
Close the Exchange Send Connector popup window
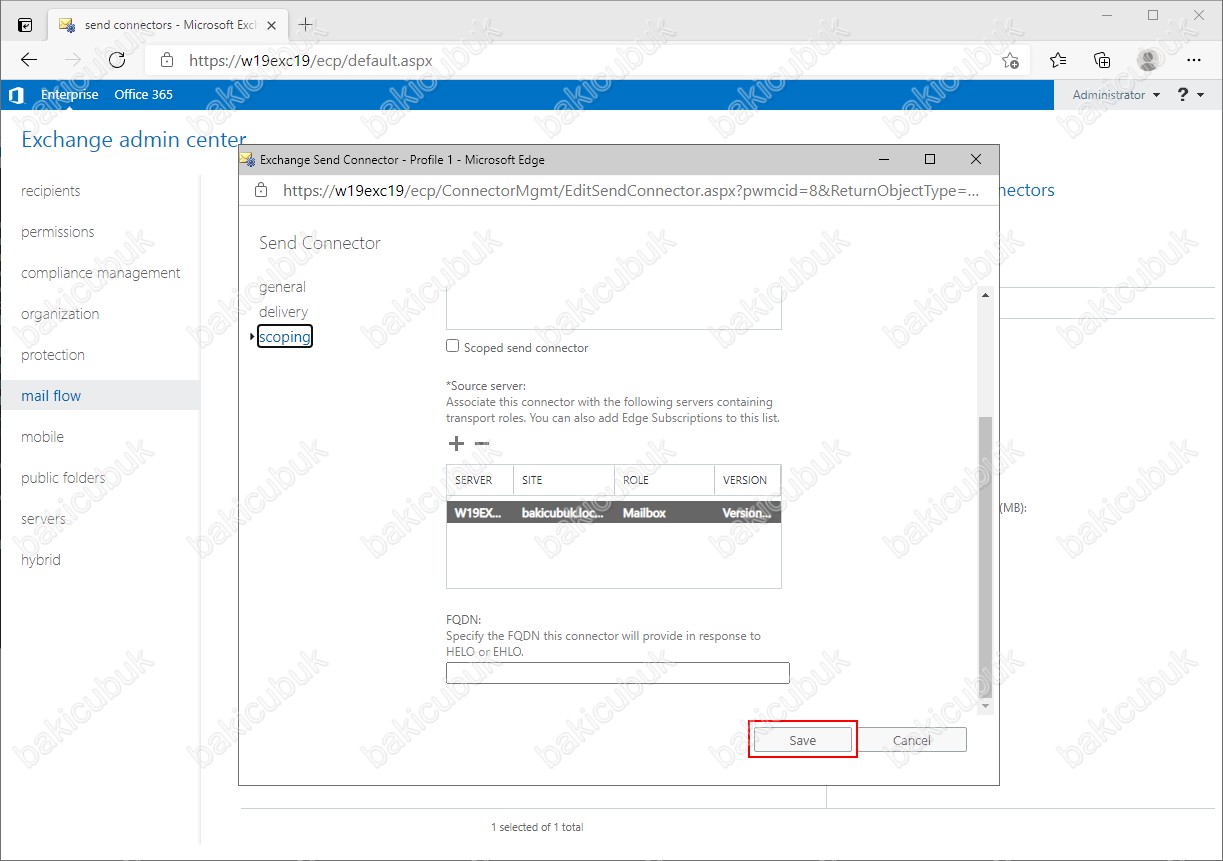pos(976,159)
